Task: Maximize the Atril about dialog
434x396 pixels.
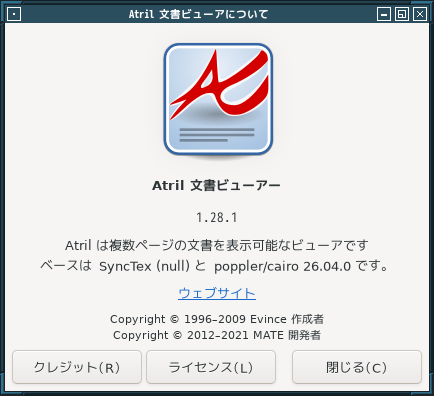Action: click(402, 14)
